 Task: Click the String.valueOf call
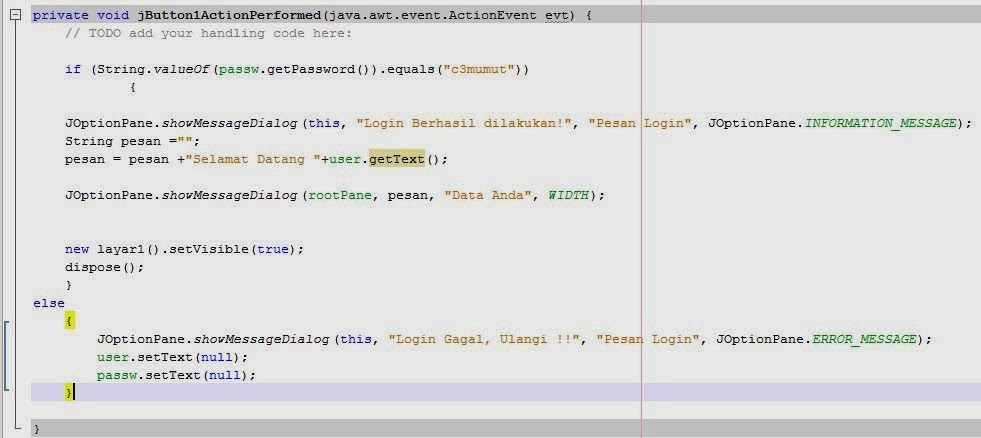[152, 69]
